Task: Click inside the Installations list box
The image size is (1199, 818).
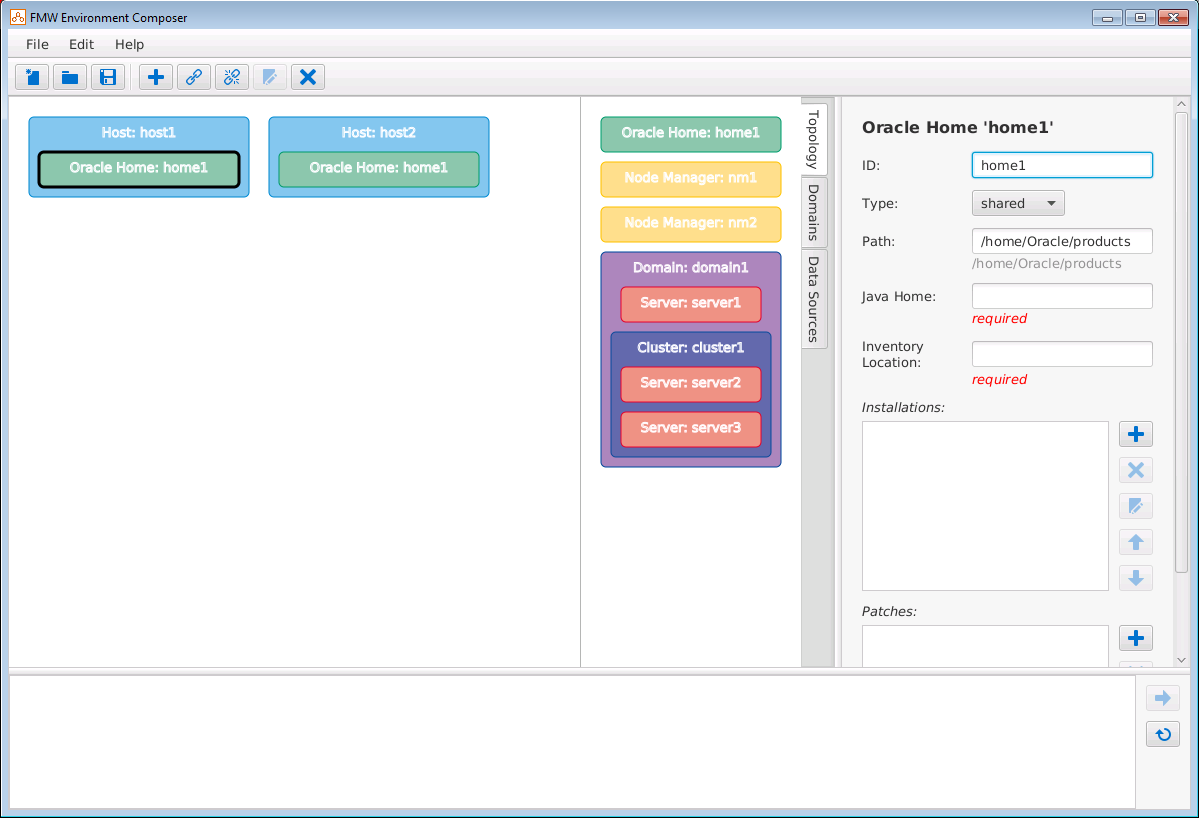Action: point(985,506)
